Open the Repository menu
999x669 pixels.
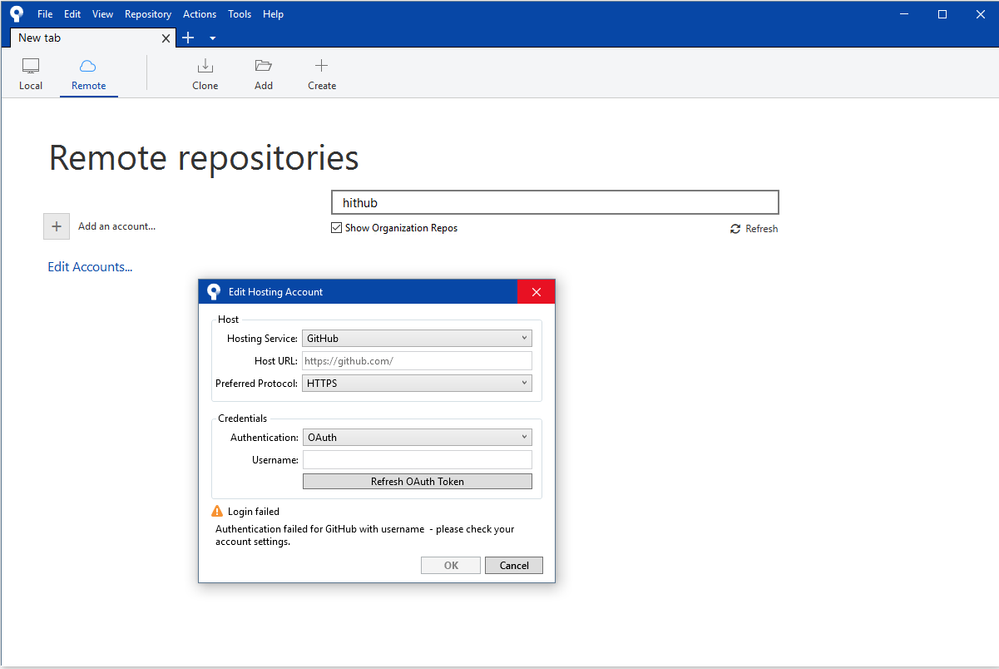click(148, 14)
